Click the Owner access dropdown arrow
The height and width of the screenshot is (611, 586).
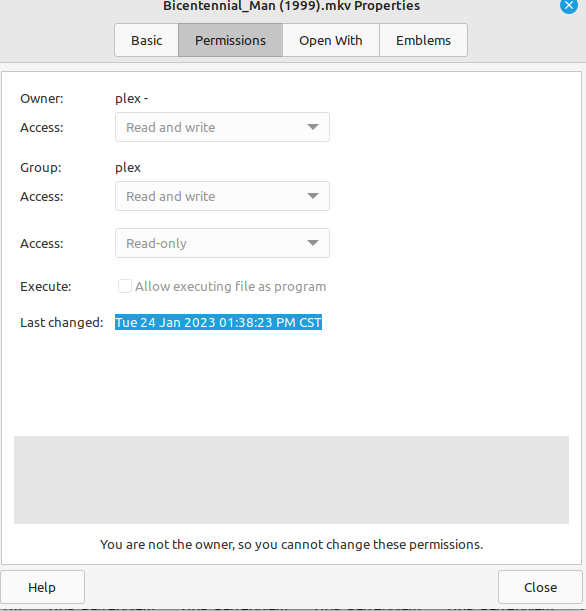pyautogui.click(x=313, y=127)
